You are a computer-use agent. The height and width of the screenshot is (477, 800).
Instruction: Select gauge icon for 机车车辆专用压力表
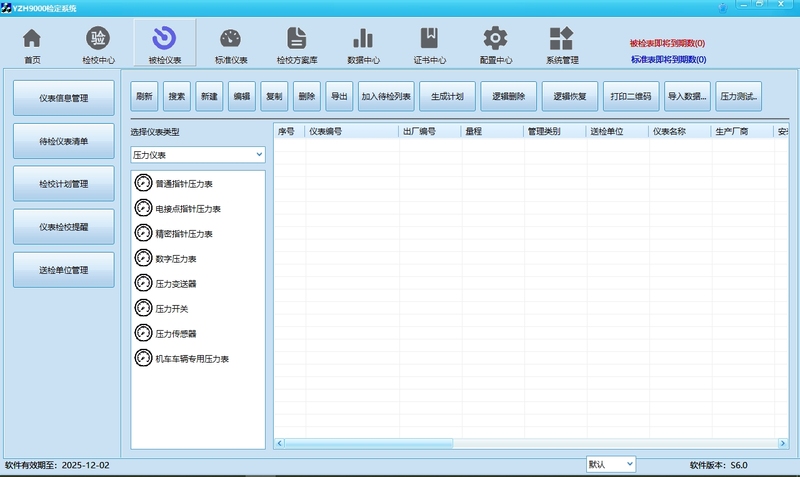tap(143, 358)
